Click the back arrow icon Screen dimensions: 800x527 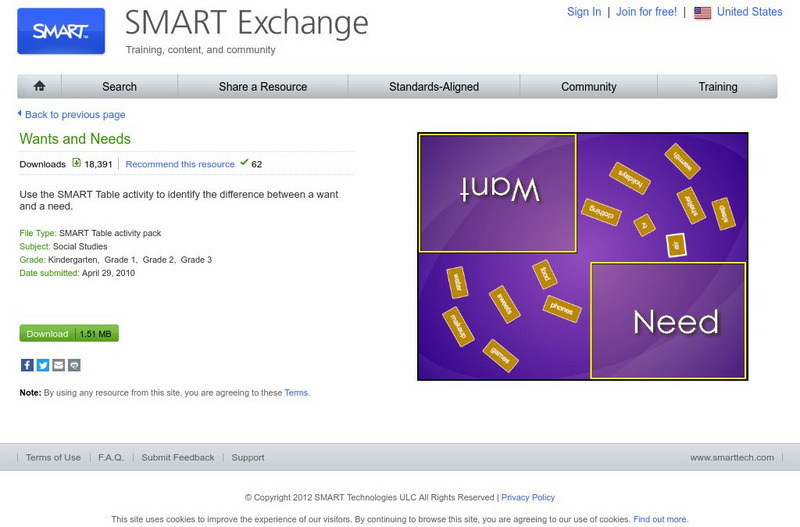(x=20, y=113)
